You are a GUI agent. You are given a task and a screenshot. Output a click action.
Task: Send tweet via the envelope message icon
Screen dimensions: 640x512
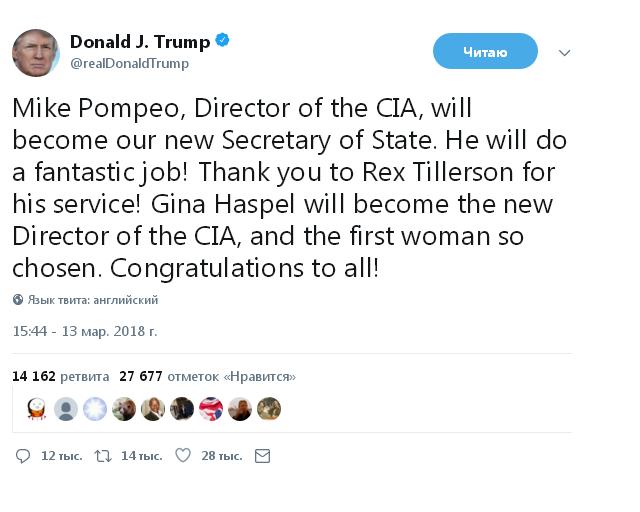point(262,456)
